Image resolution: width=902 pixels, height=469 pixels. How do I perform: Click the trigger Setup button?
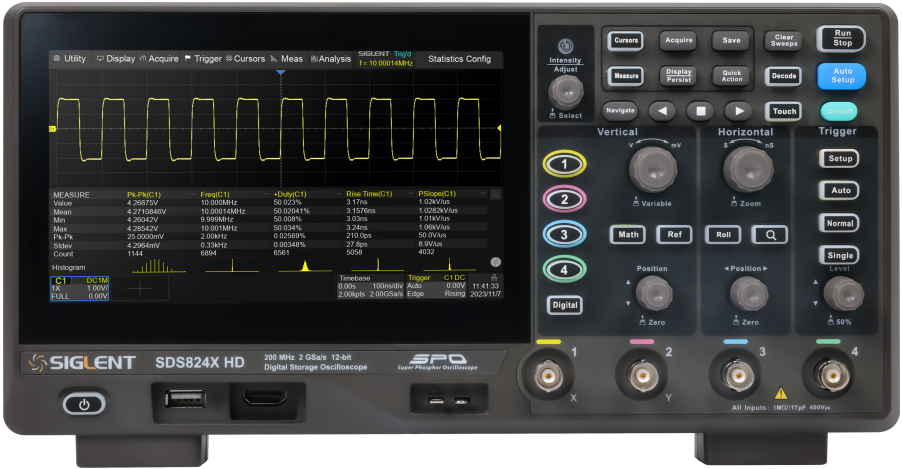coord(840,158)
